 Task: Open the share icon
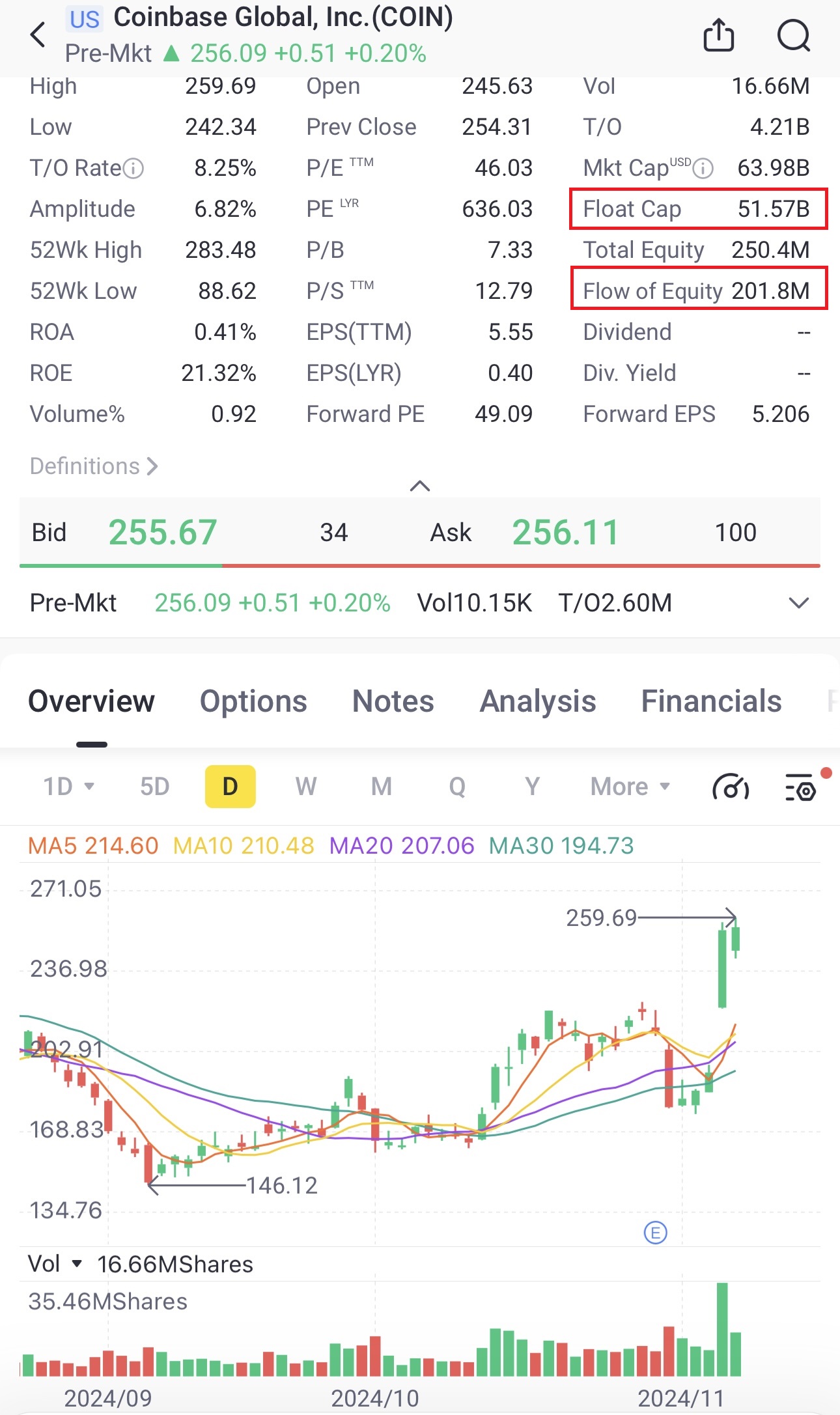coord(719,35)
